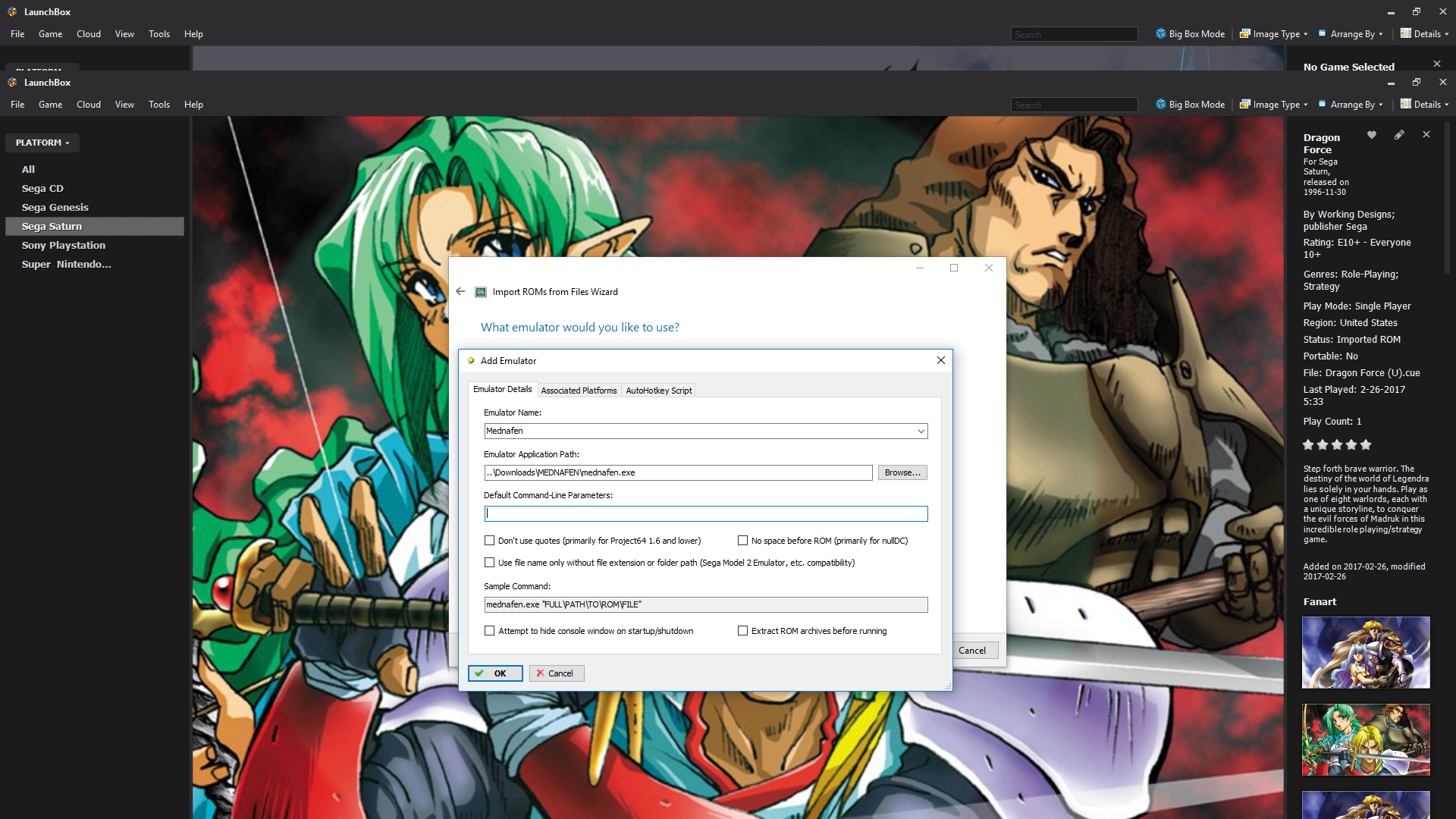Click the Add Emulator dialog title icon
The height and width of the screenshot is (819, 1456).
471,361
